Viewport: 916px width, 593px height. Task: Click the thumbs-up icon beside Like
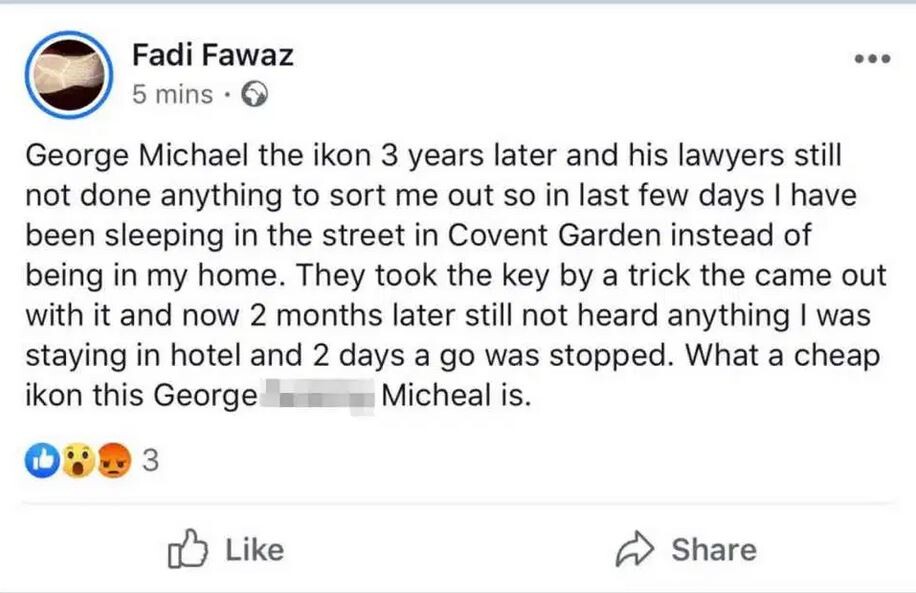point(186,548)
